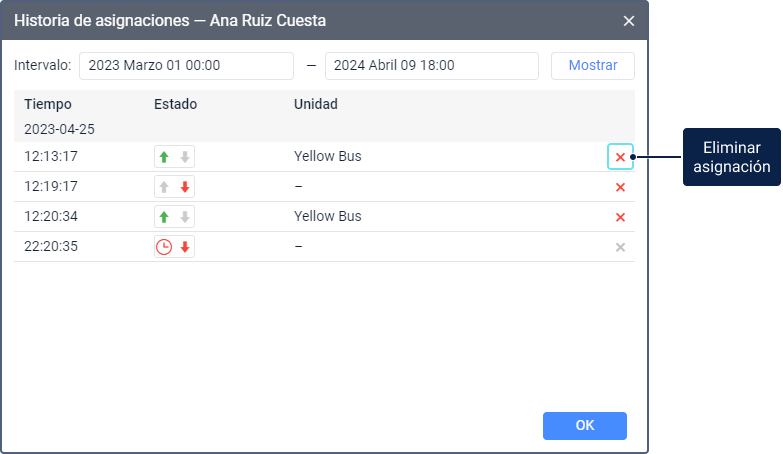Close the Historia de asignaciones dialog

(x=629, y=20)
